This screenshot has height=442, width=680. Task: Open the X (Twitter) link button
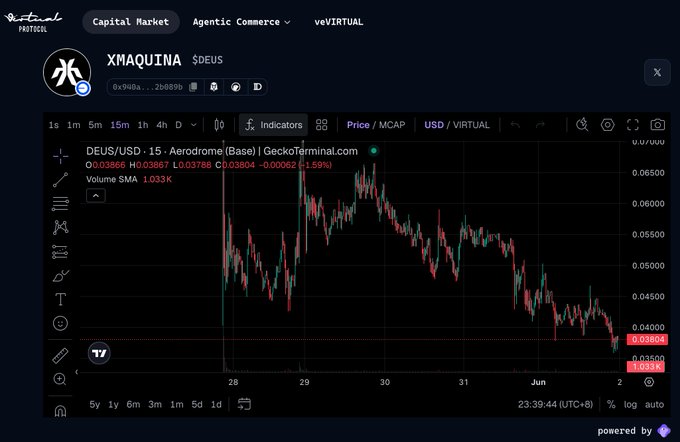(657, 72)
